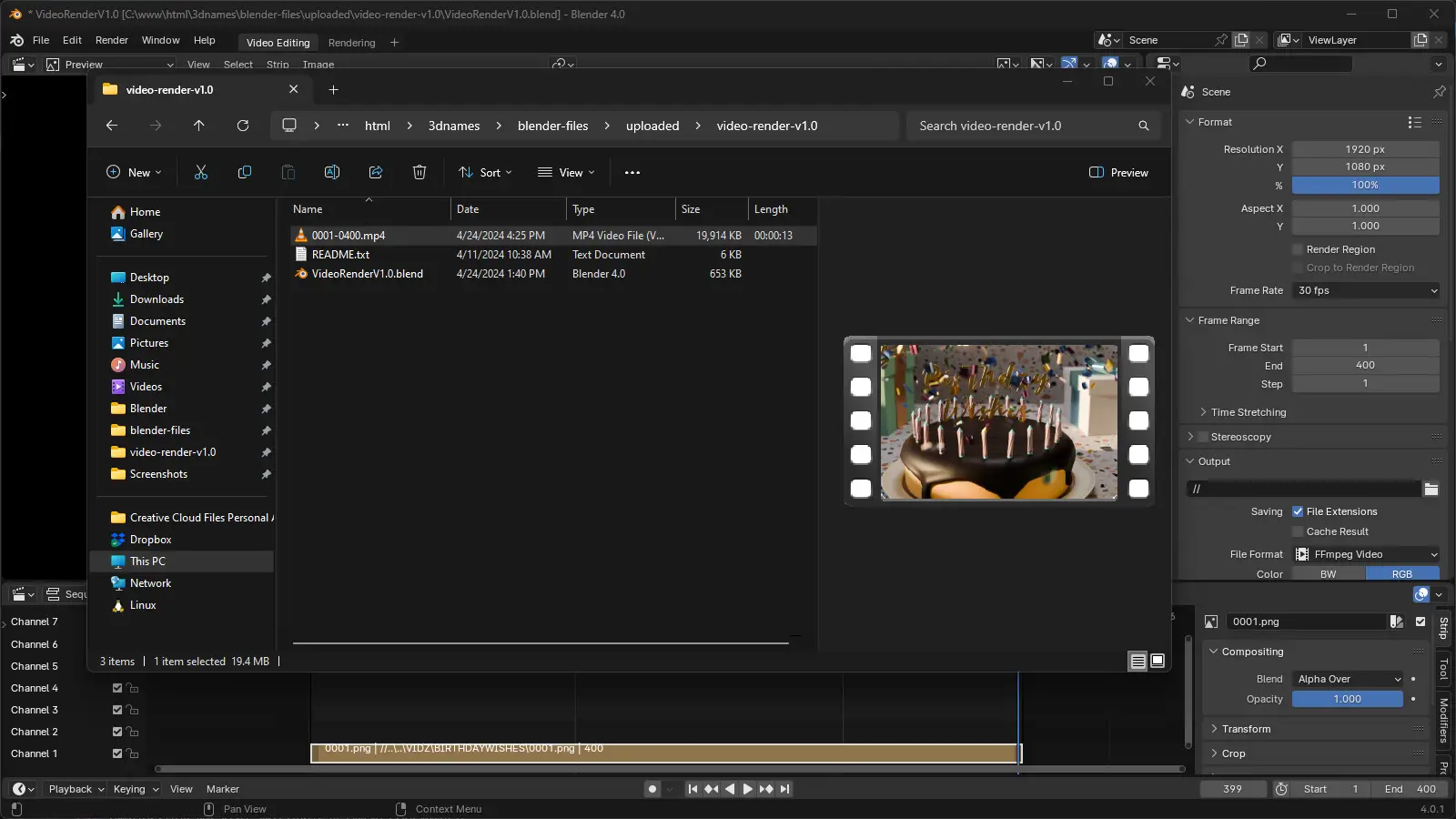Viewport: 1456px width, 819px height.
Task: Play the animation forward
Action: (748, 789)
